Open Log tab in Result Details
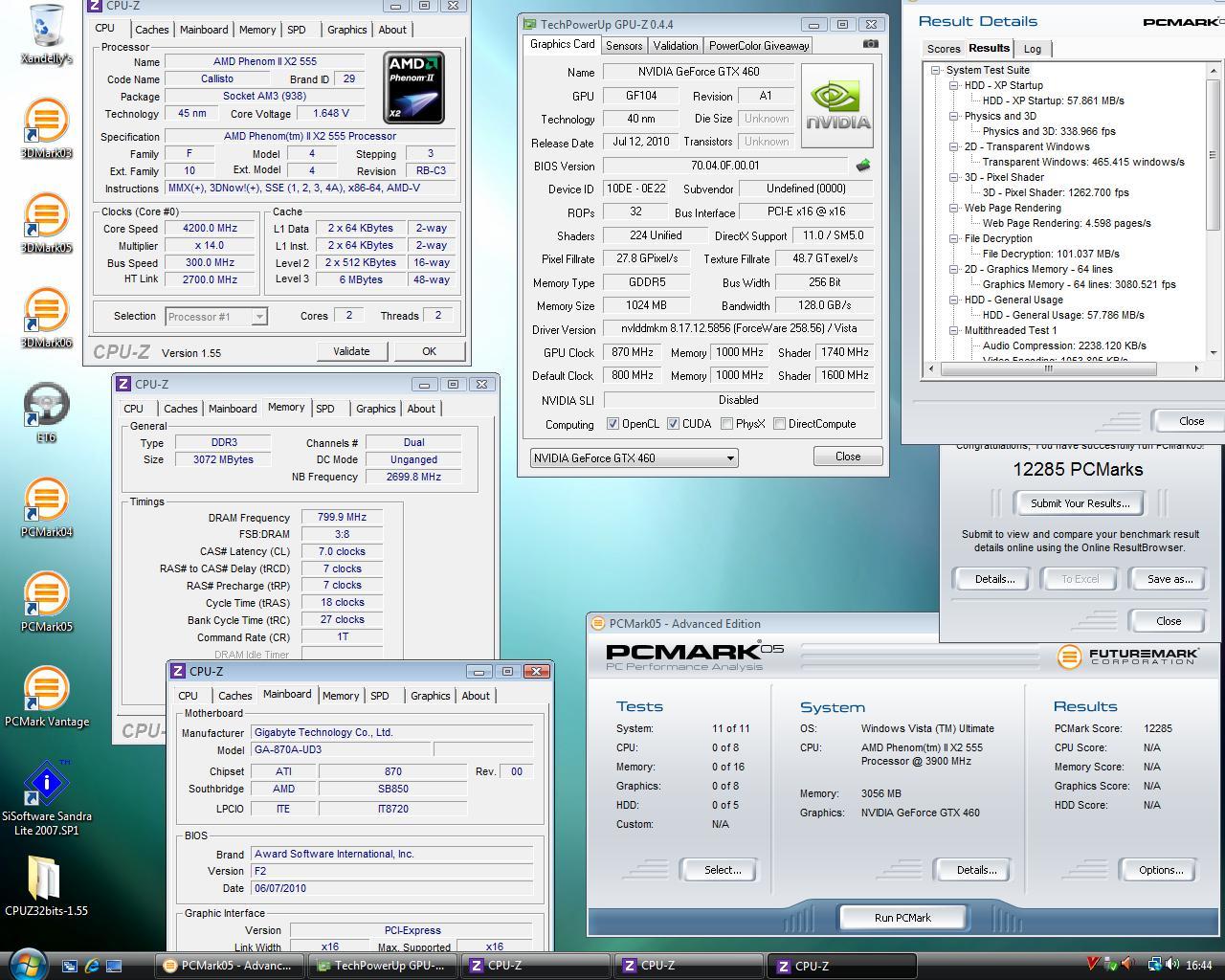Screen dimensions: 1225x980 point(1032,49)
